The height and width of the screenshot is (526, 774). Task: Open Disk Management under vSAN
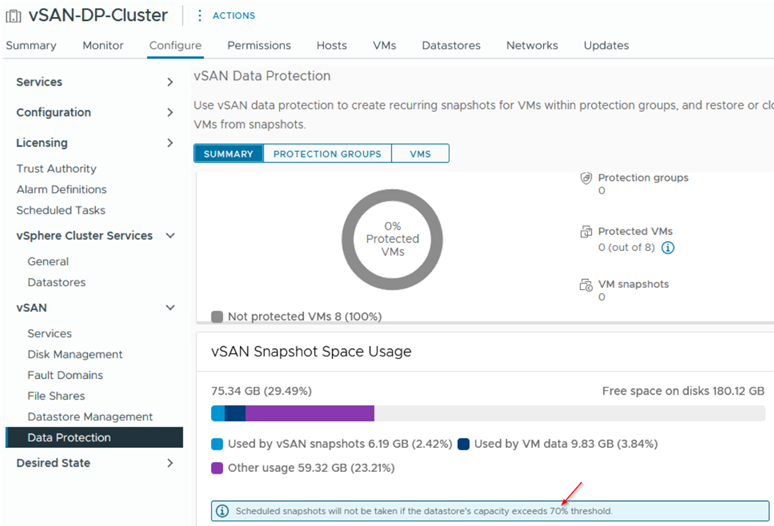(x=75, y=354)
